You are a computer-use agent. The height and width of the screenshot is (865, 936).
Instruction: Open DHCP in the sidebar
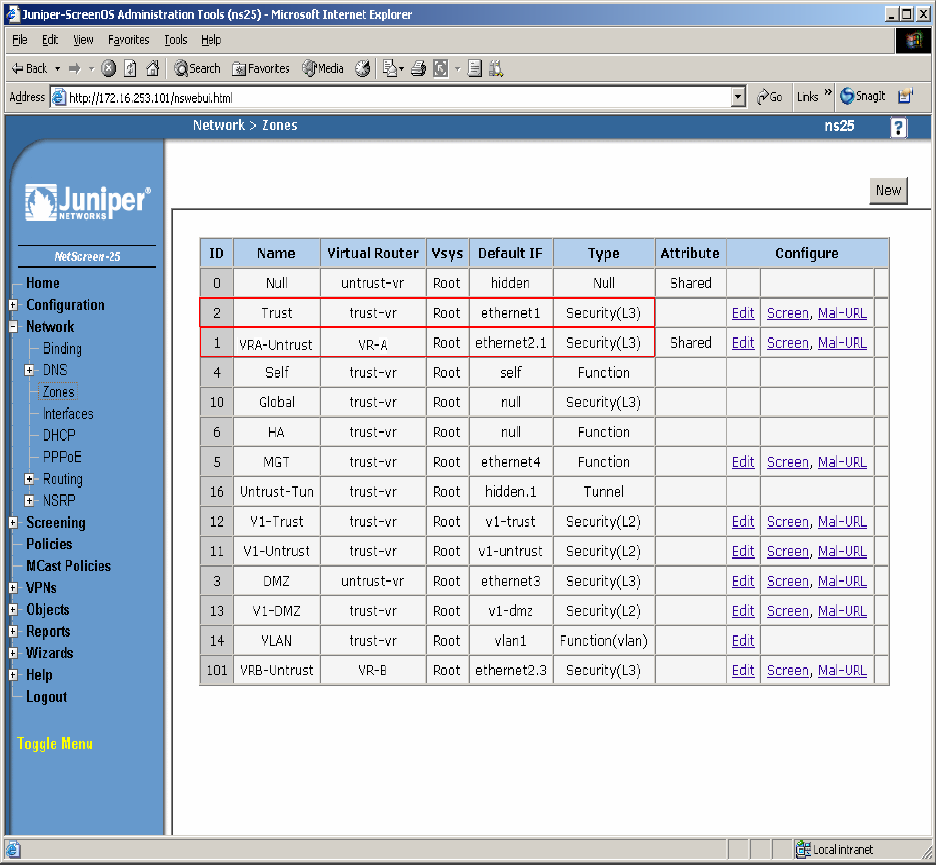click(x=59, y=435)
